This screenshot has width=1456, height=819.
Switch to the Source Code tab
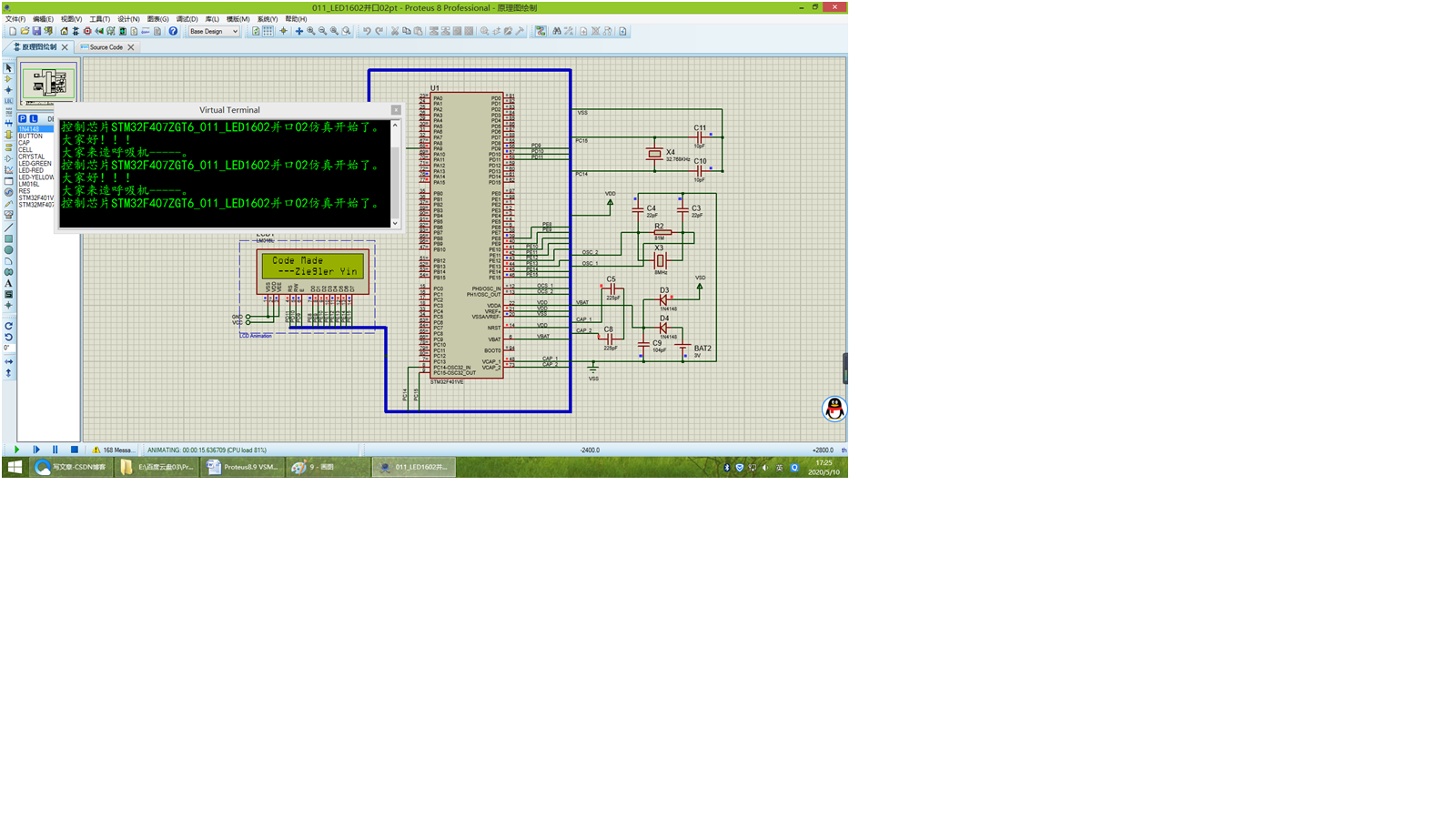pyautogui.click(x=106, y=47)
